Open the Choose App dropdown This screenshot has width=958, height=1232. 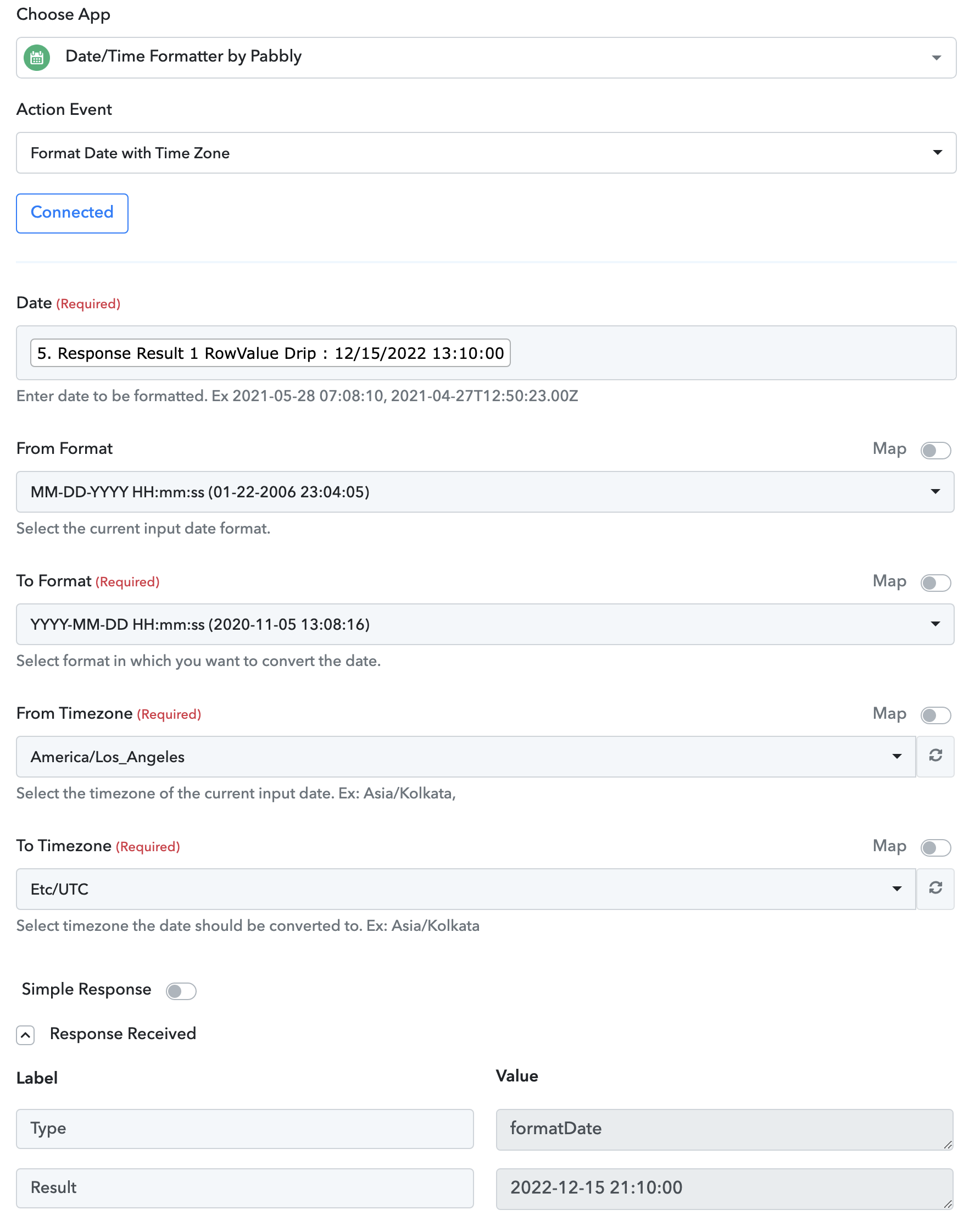[486, 58]
